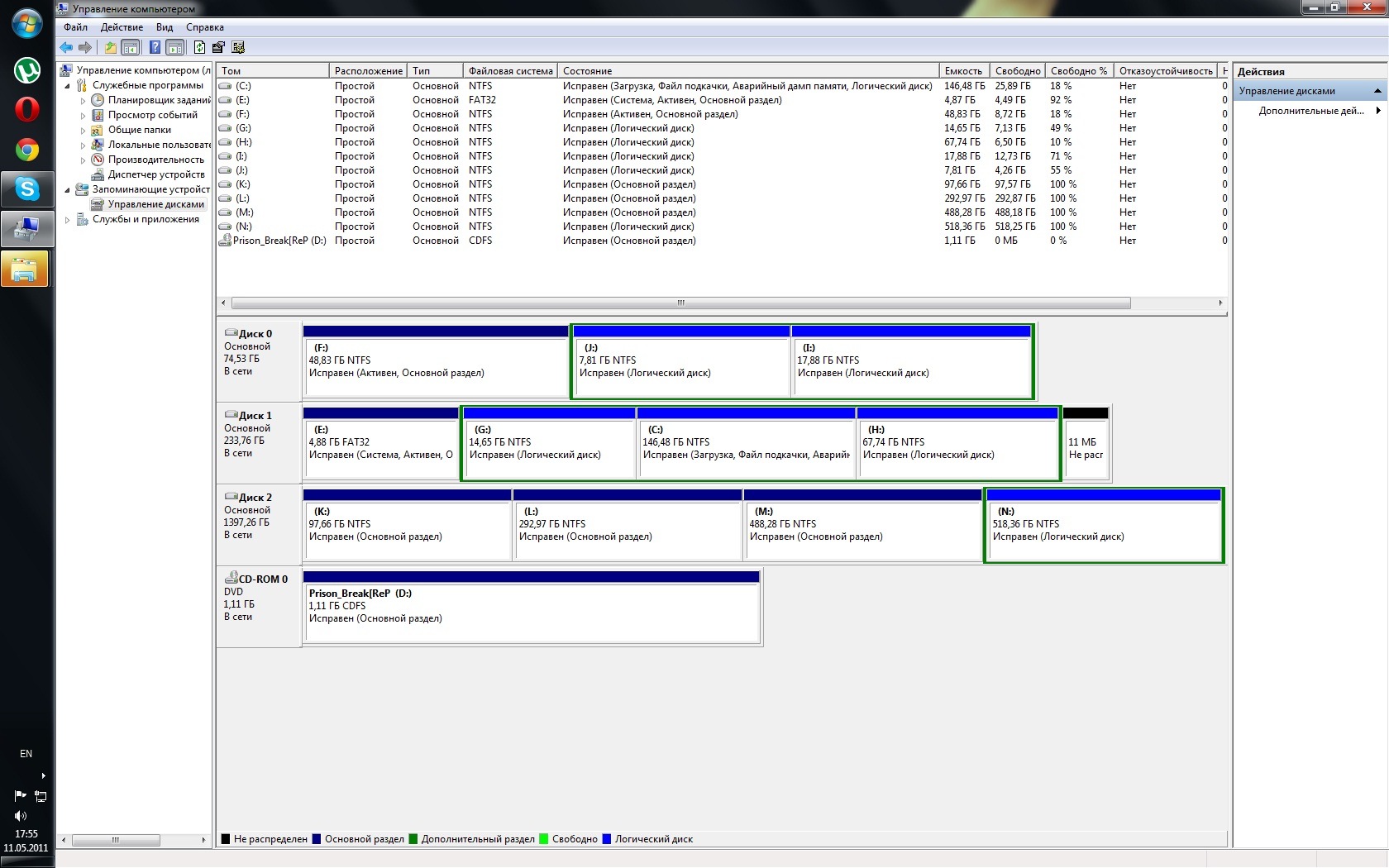
Task: Select the (N:) 518,36 ГБ partition block
Action: click(x=1104, y=529)
